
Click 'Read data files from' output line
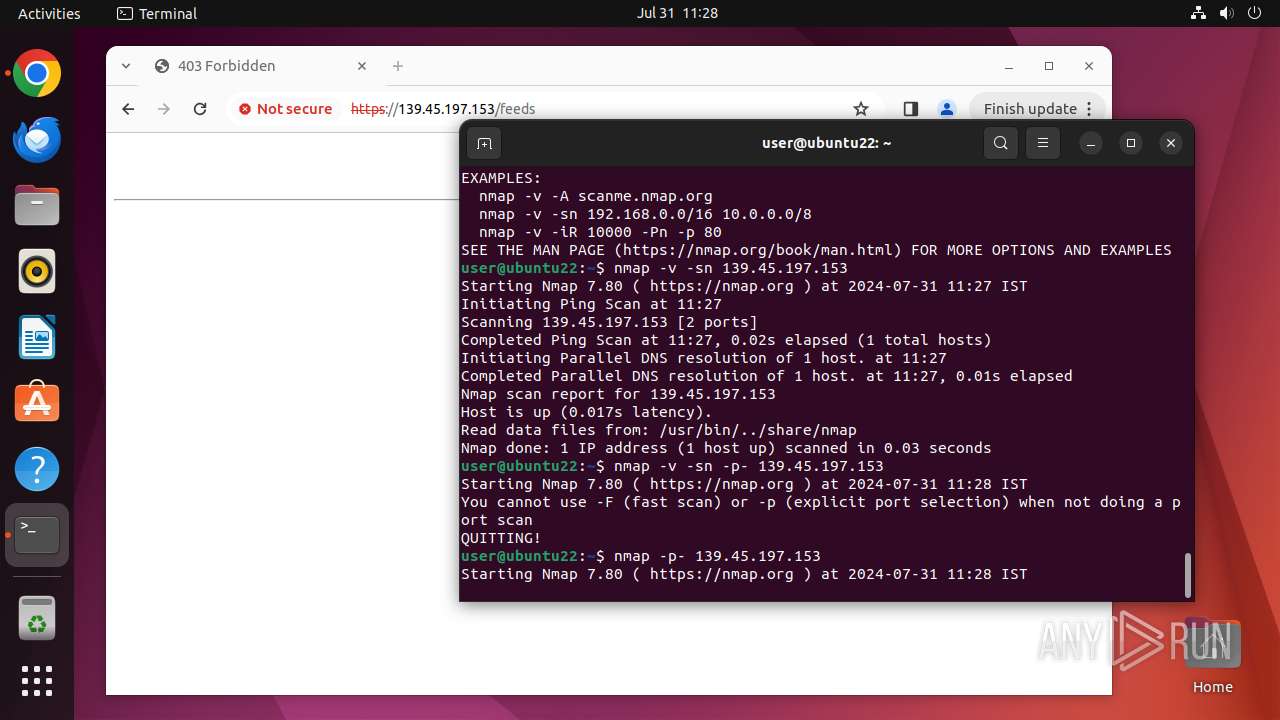(x=659, y=430)
